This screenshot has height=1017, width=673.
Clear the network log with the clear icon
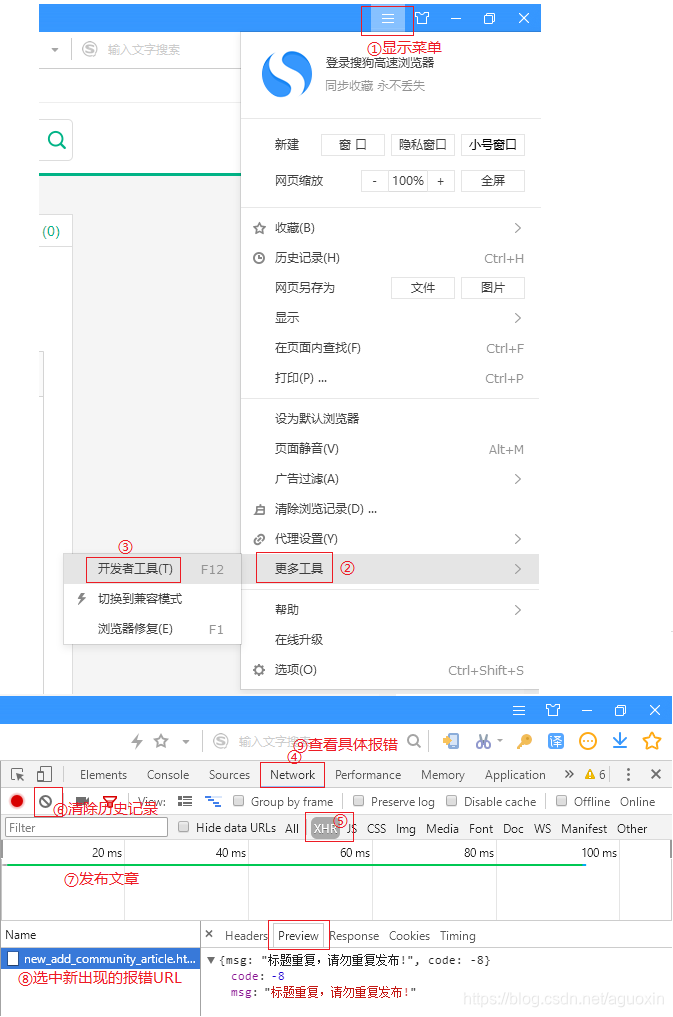coord(45,802)
